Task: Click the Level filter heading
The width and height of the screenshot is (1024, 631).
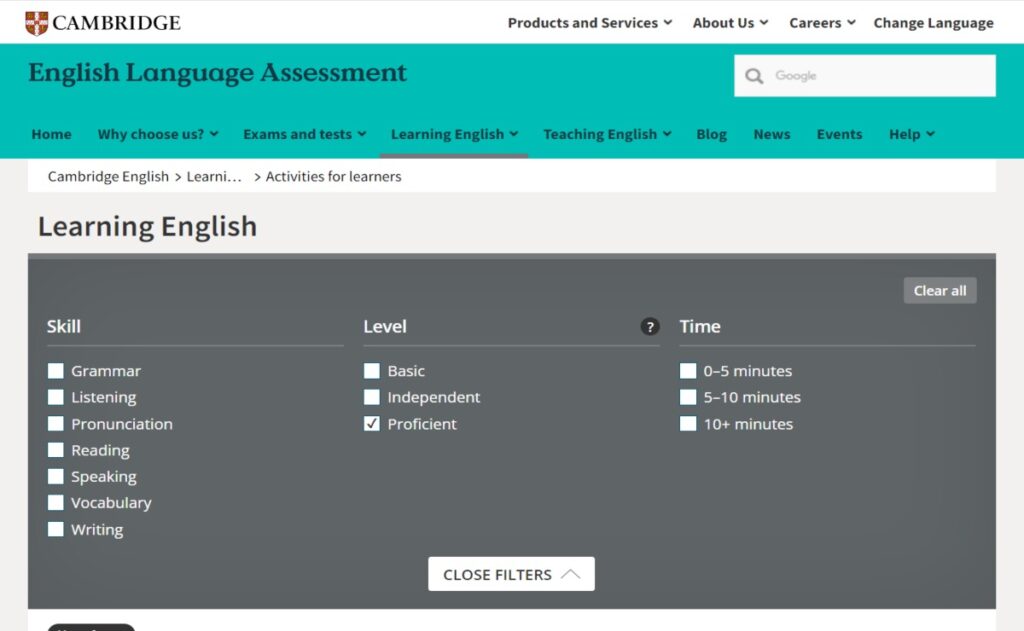Action: coord(385,327)
